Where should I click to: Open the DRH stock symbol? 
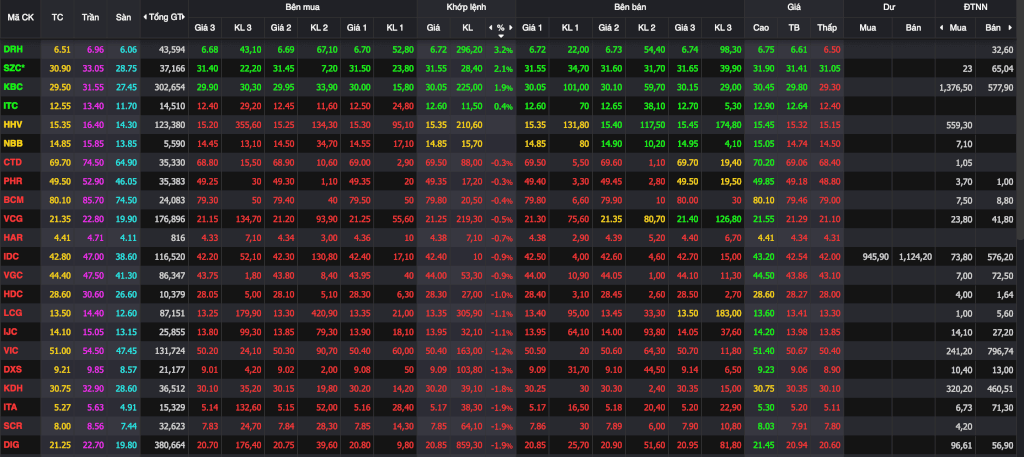[x=12, y=49]
